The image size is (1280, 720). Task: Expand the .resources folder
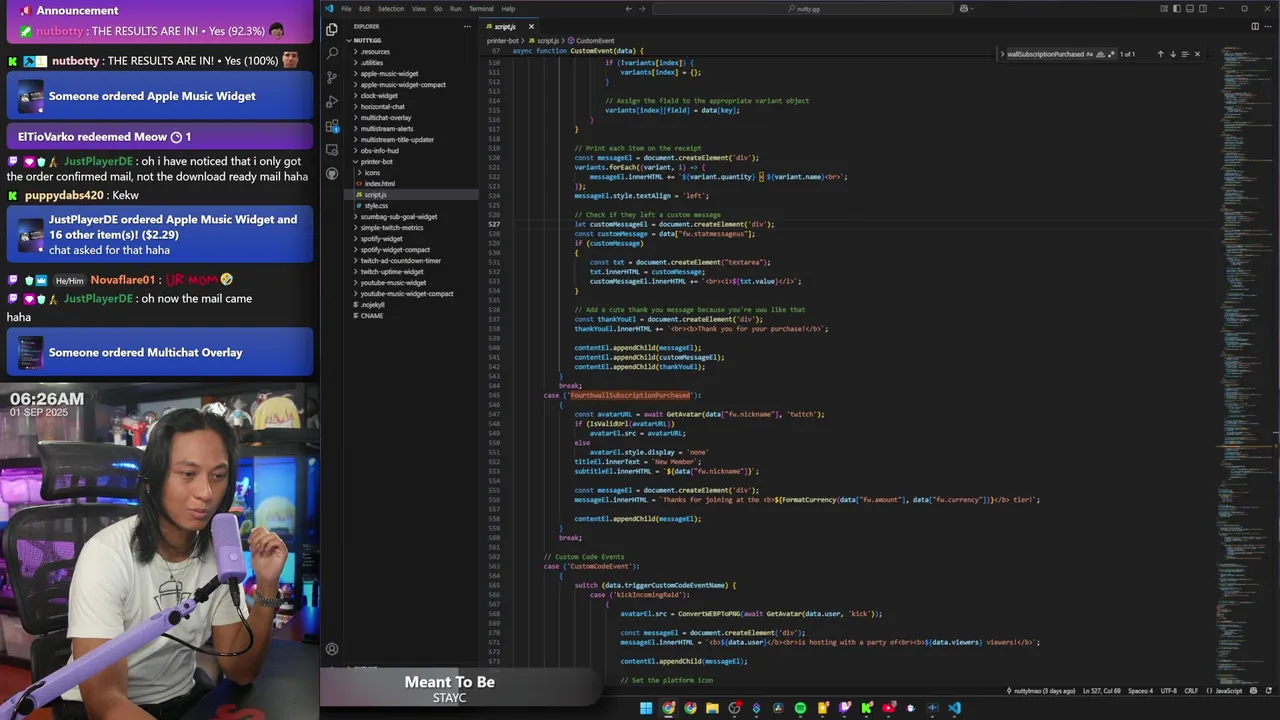click(x=375, y=52)
